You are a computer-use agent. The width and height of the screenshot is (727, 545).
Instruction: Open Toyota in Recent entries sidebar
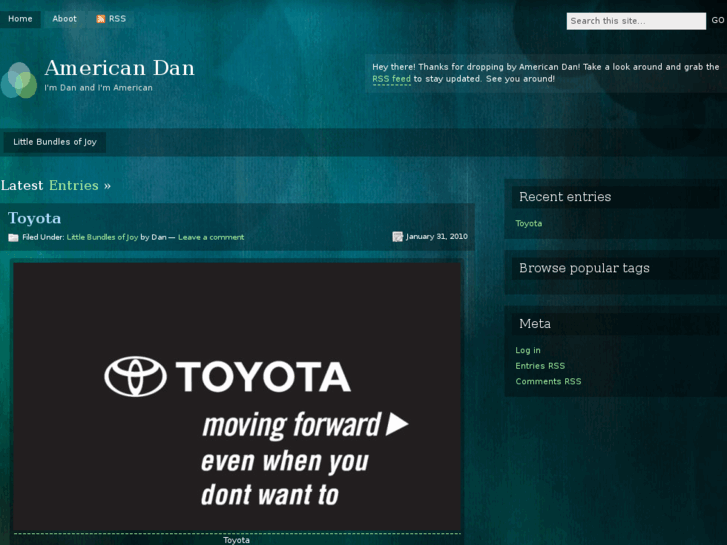[529, 224]
